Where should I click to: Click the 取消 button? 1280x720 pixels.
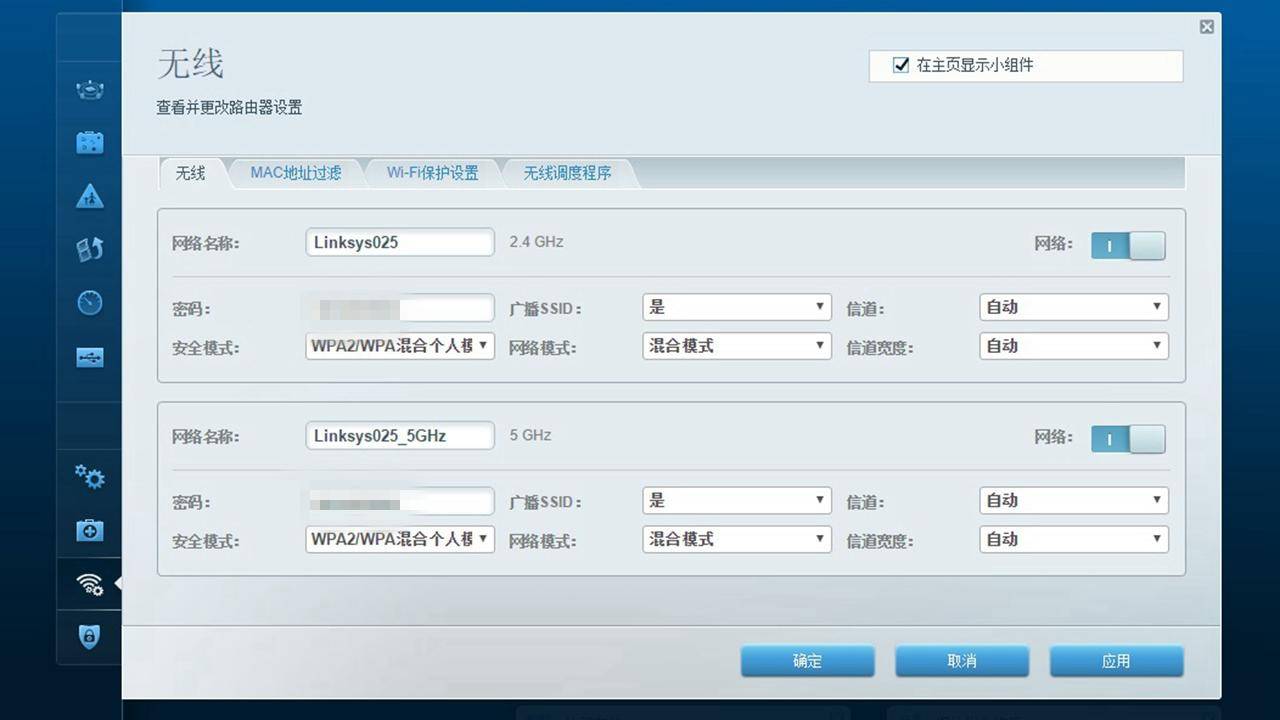tap(961, 660)
